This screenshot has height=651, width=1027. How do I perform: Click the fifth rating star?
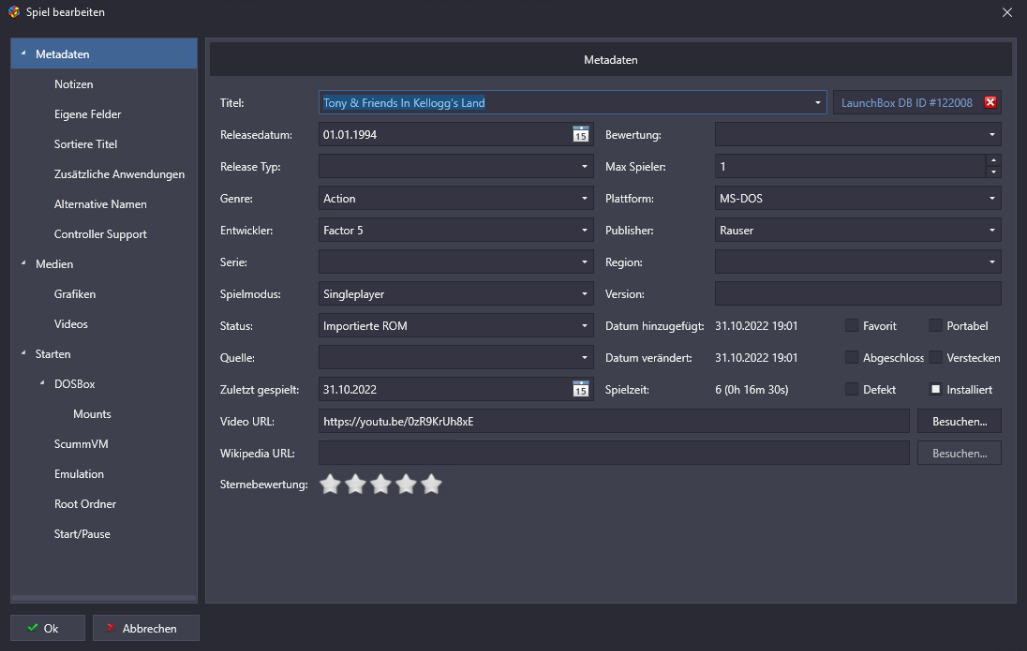431,485
